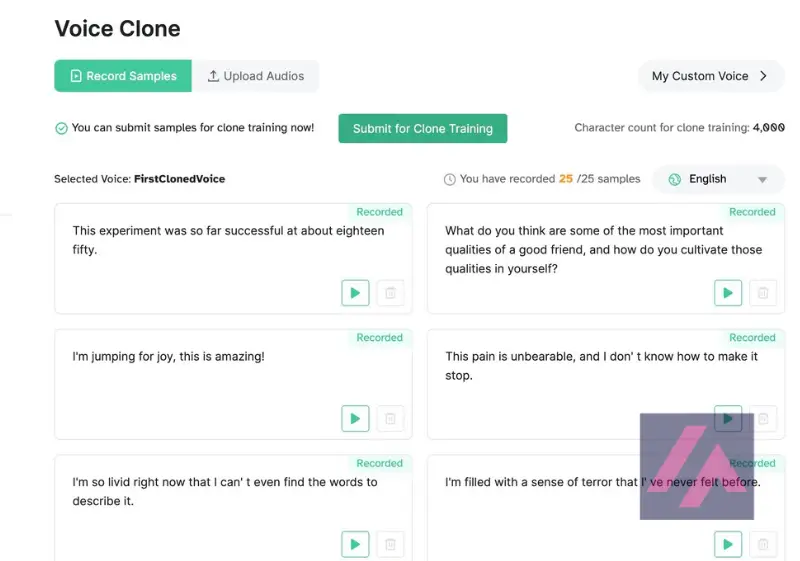Play the 'sense of terror' sample

[x=728, y=544]
